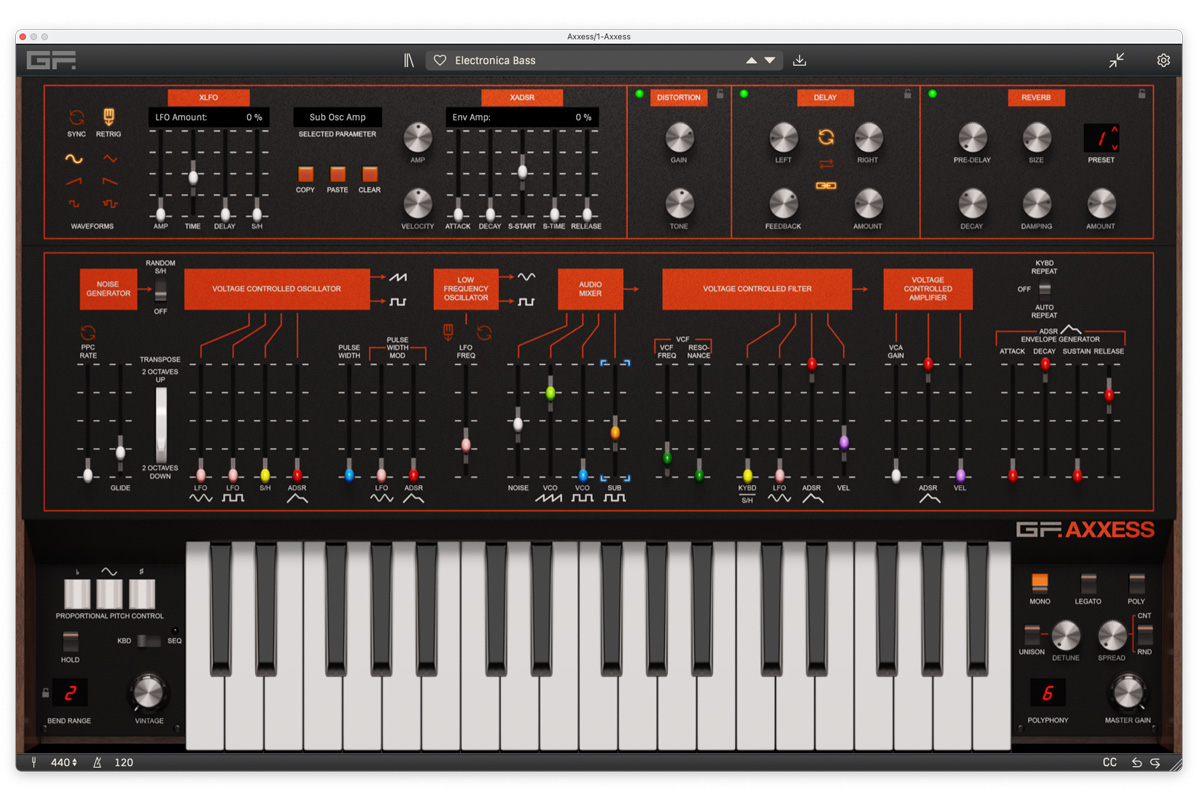Click the Delay section lock icon
The image size is (1200, 800).
[x=907, y=94]
